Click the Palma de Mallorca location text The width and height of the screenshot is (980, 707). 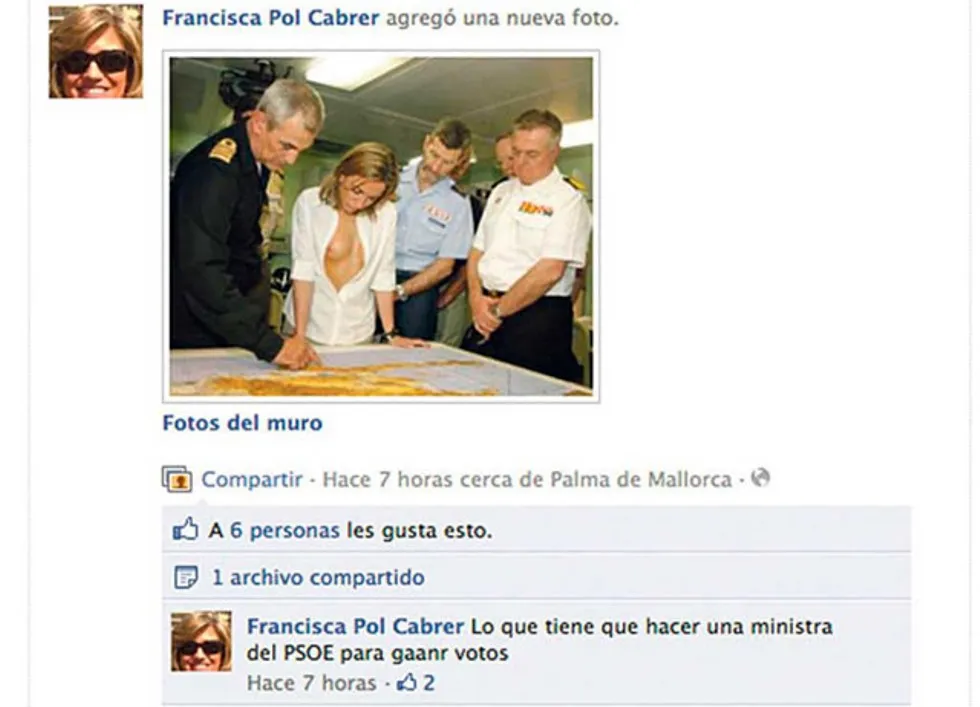click(x=641, y=479)
